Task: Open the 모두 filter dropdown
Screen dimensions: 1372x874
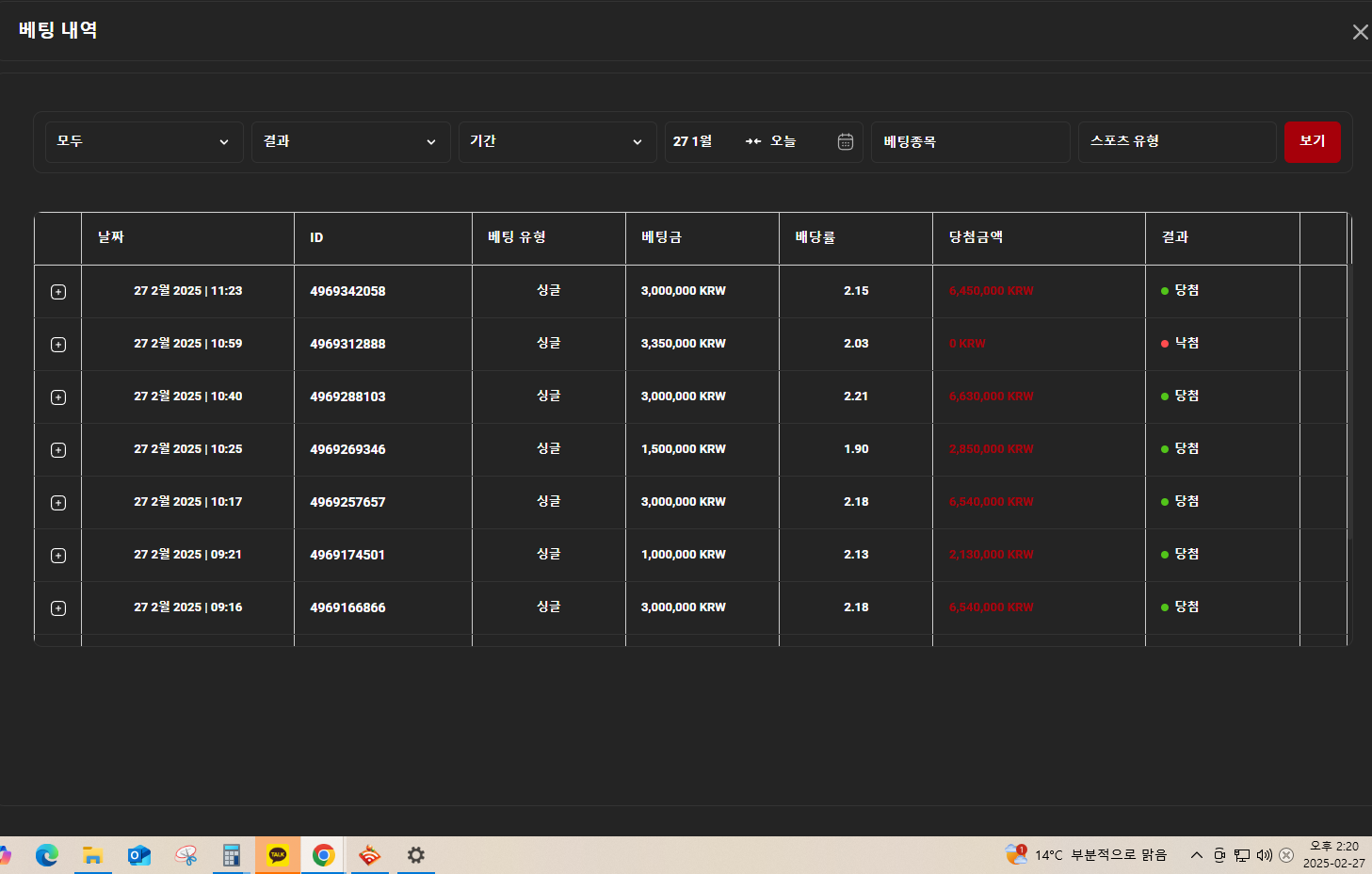Action: pos(144,141)
